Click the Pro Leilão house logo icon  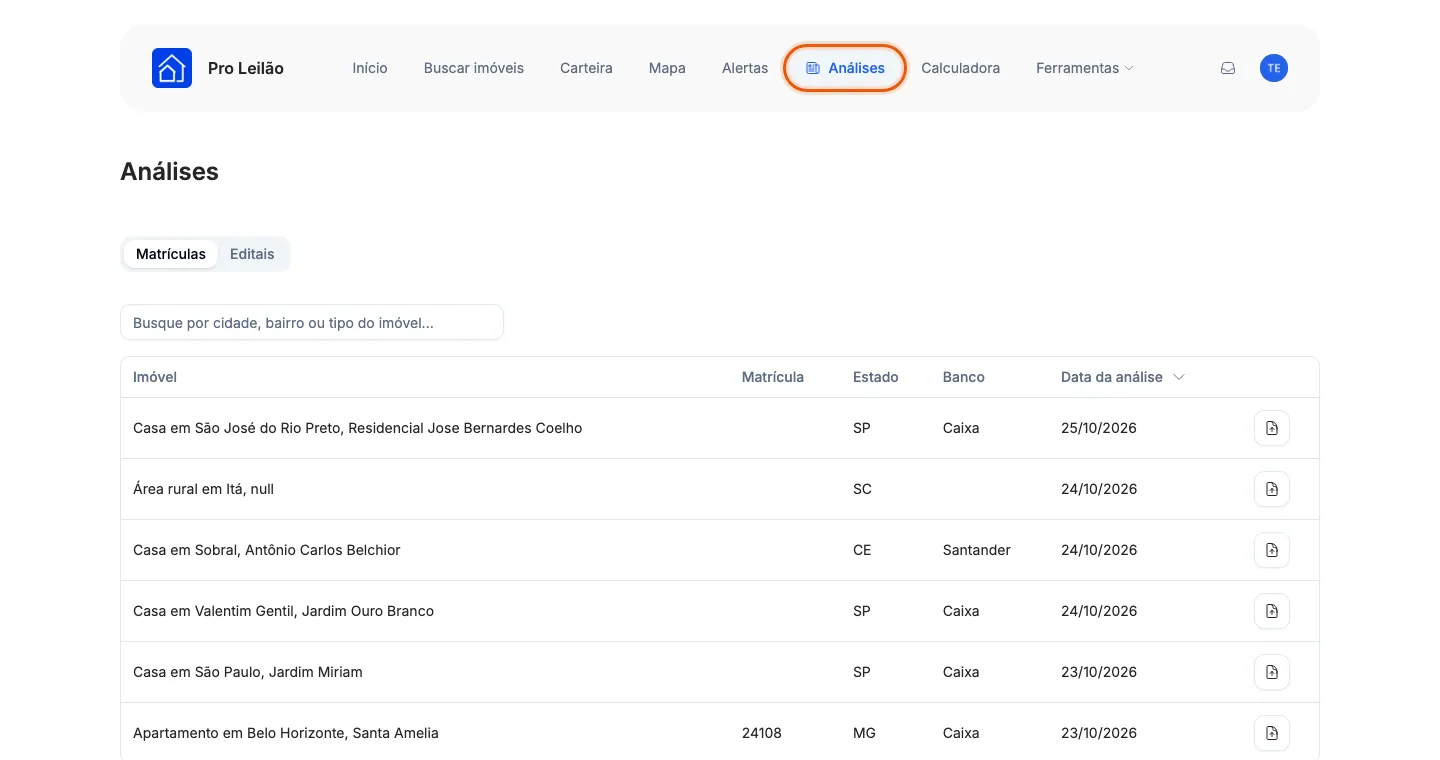click(172, 68)
